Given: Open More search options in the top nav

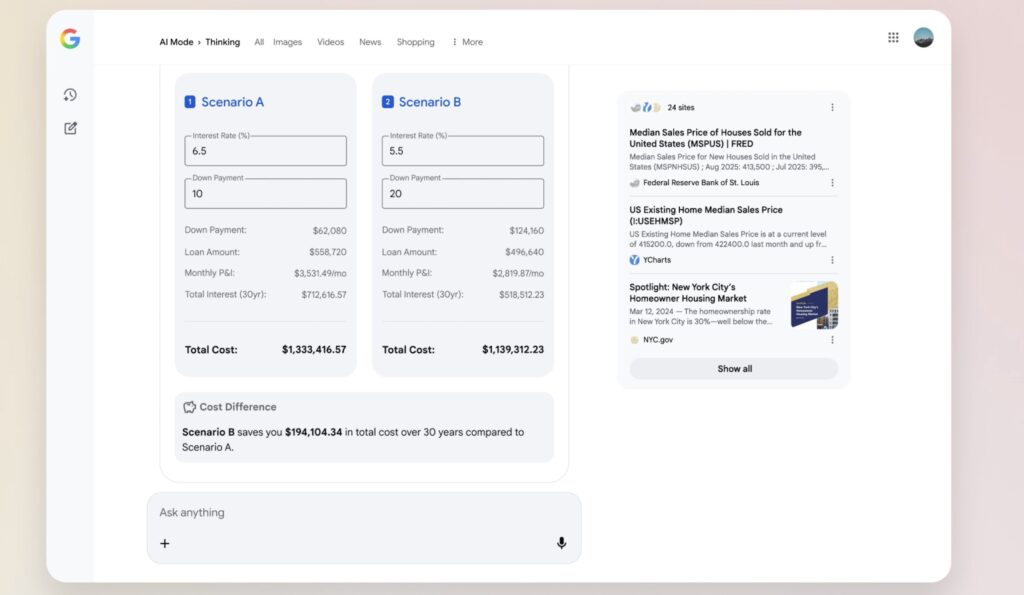Looking at the screenshot, I should (466, 42).
